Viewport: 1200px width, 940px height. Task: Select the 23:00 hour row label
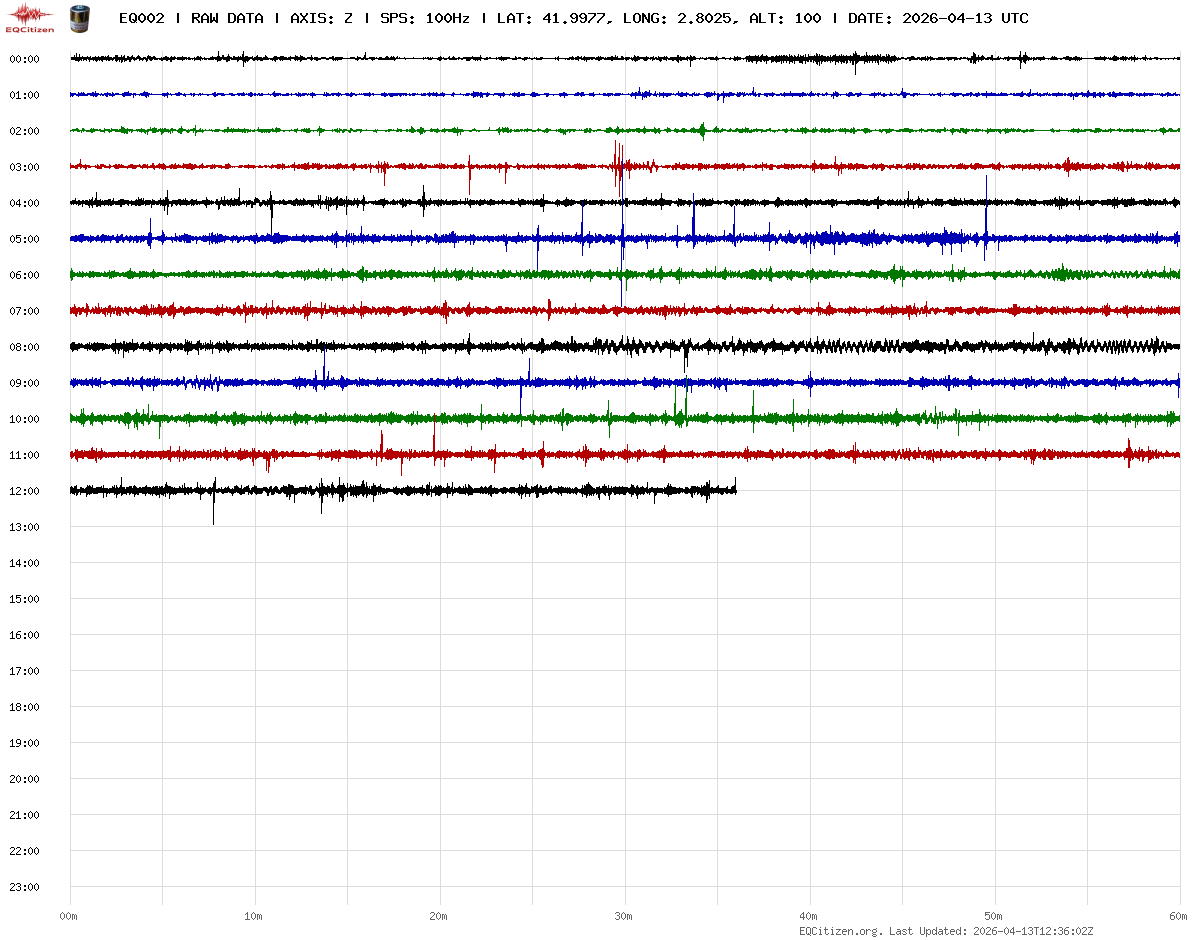[24, 887]
